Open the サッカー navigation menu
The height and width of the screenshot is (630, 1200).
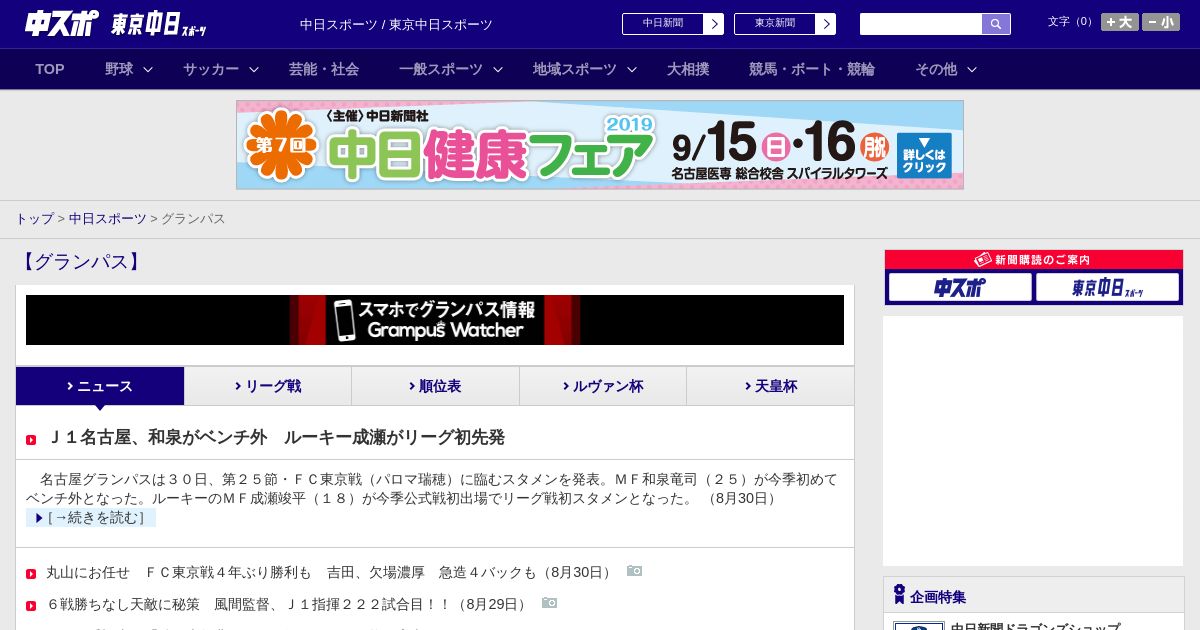coord(211,69)
